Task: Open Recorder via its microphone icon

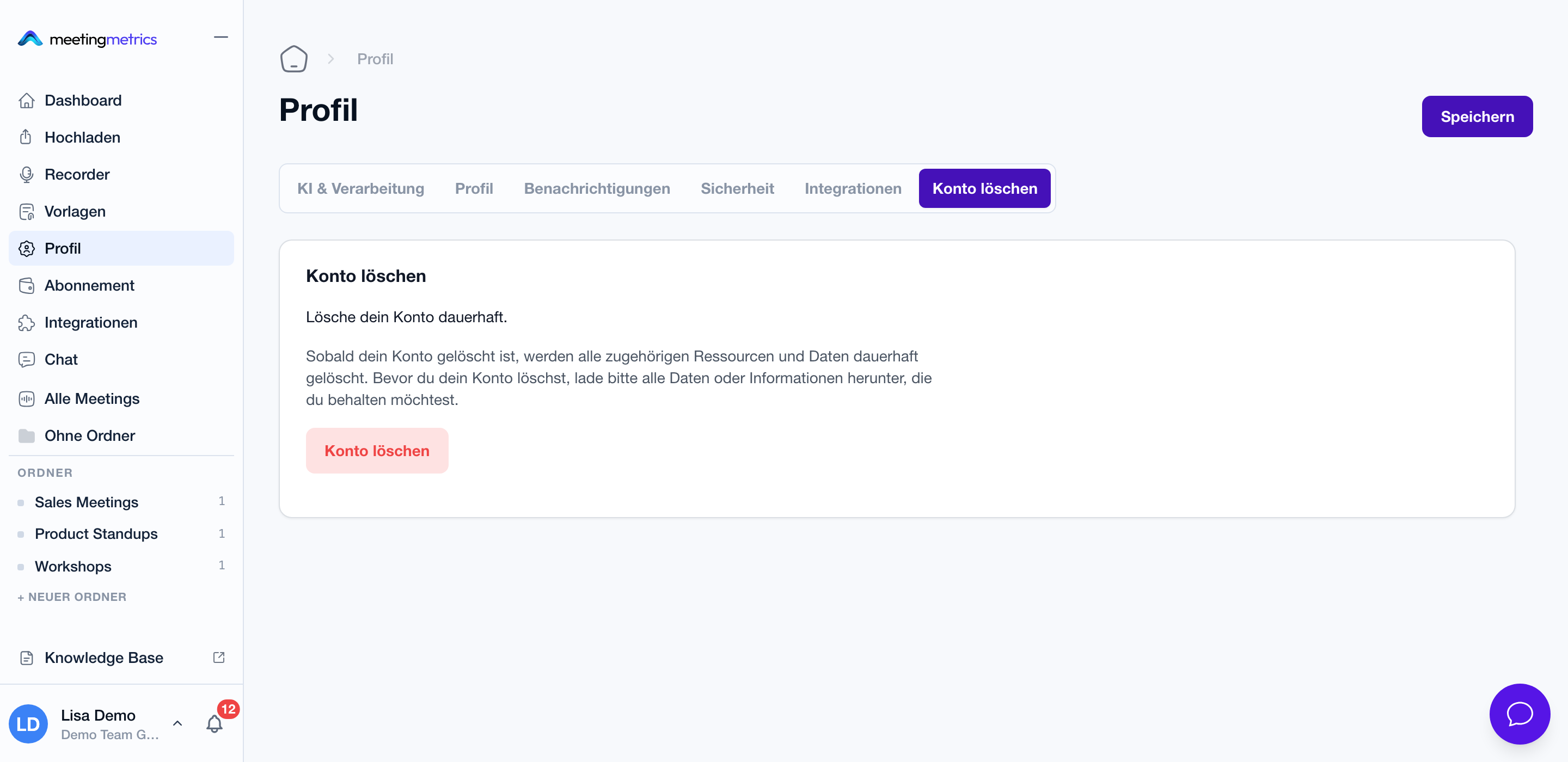Action: pyautogui.click(x=26, y=175)
